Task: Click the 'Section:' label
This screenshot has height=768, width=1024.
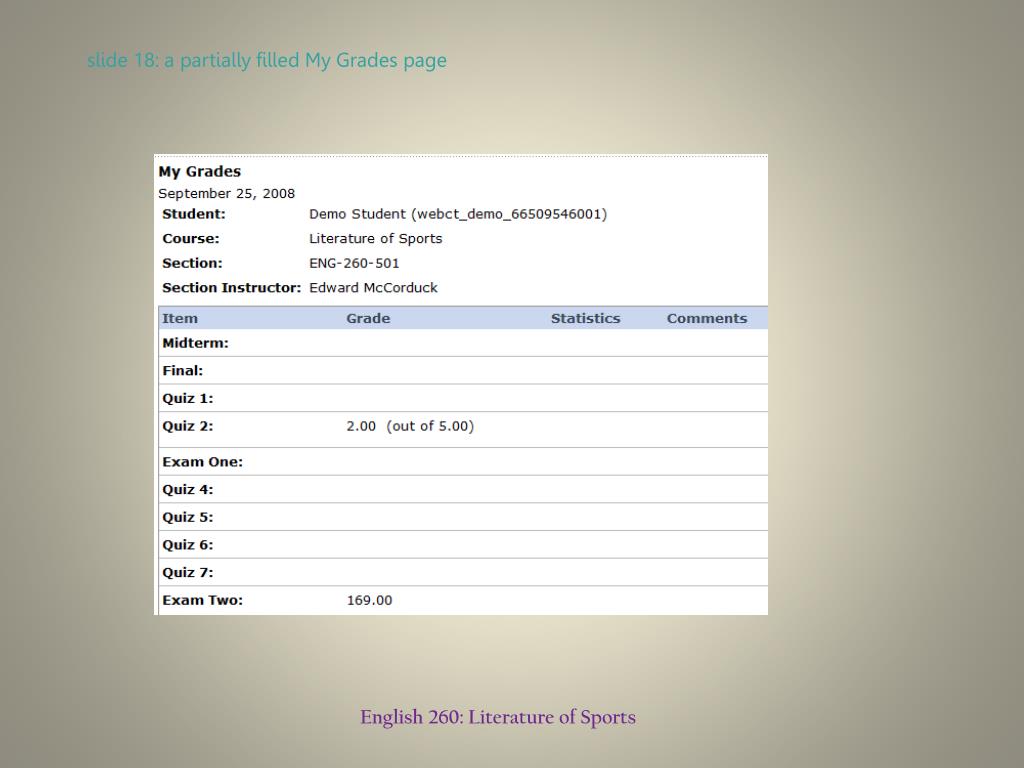Action: 192,263
